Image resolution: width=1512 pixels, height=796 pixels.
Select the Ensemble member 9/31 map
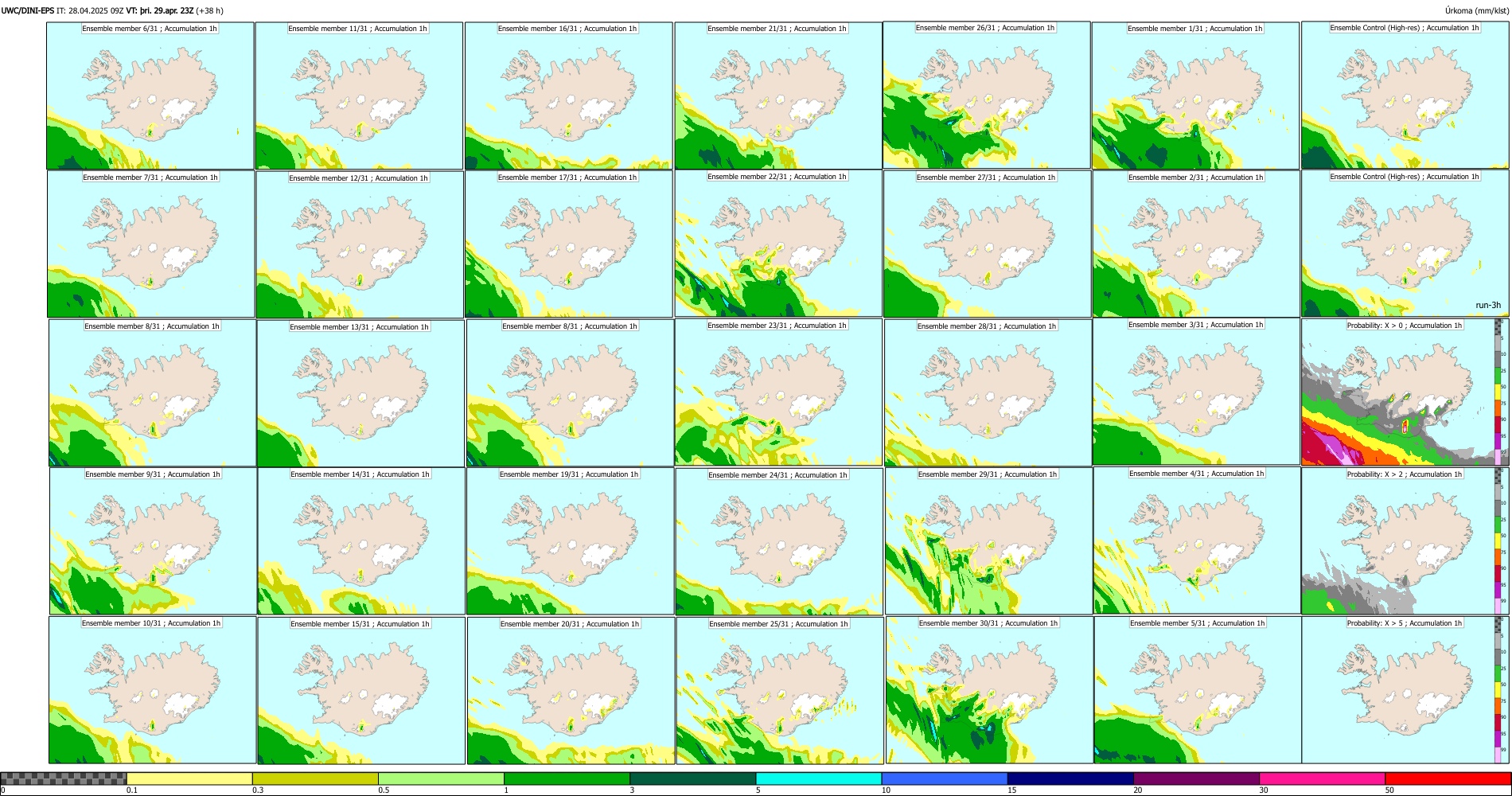(x=153, y=540)
